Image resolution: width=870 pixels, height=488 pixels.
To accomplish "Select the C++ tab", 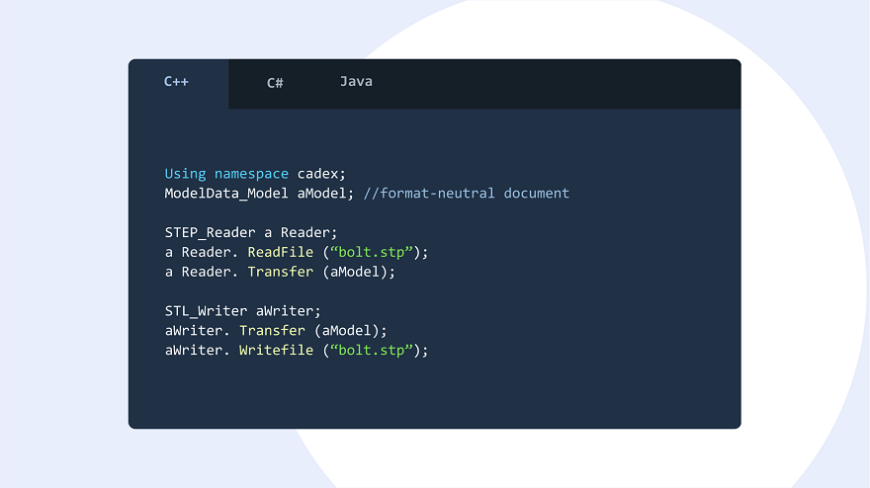I will click(178, 83).
